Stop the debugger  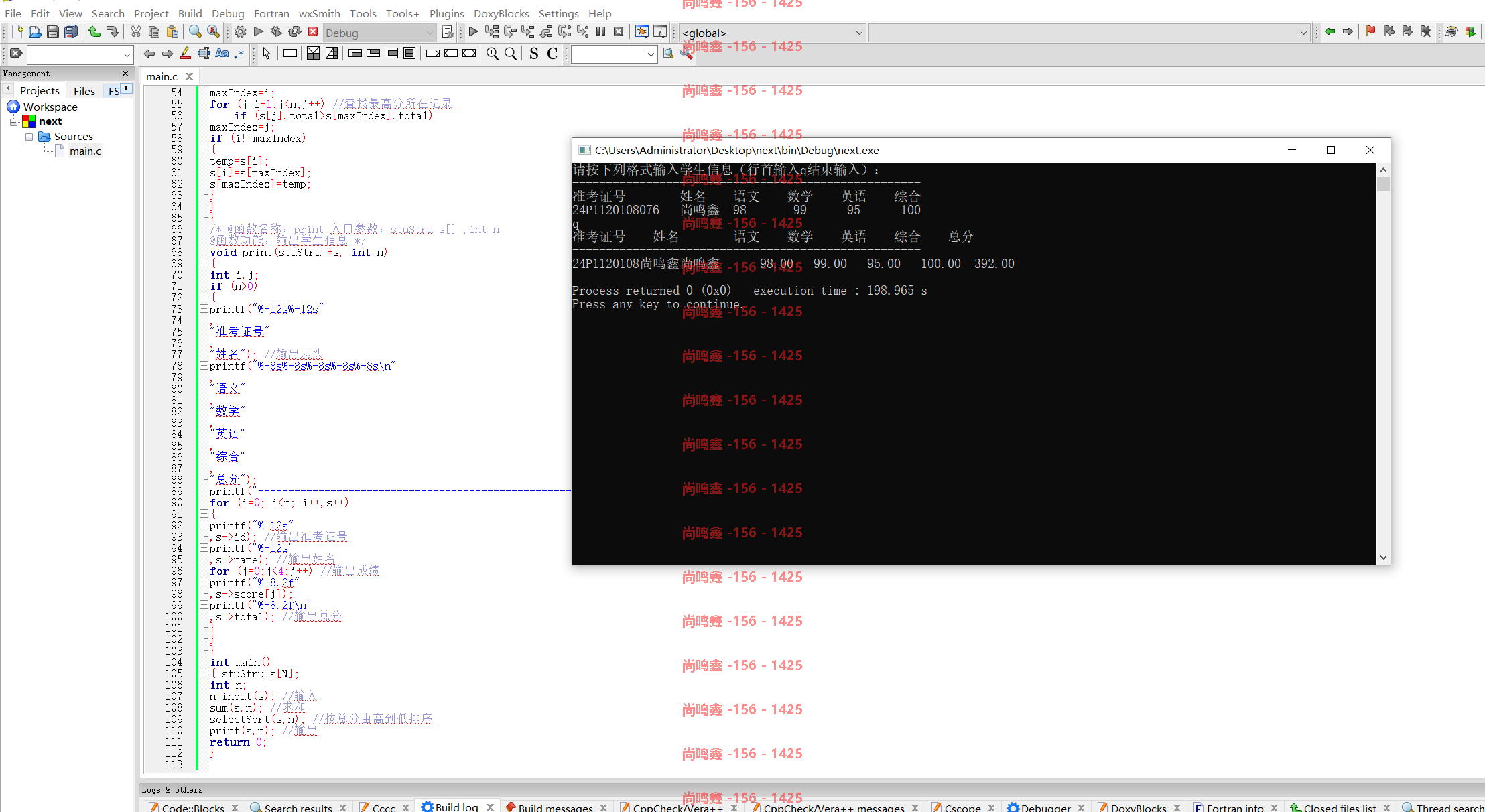point(619,31)
